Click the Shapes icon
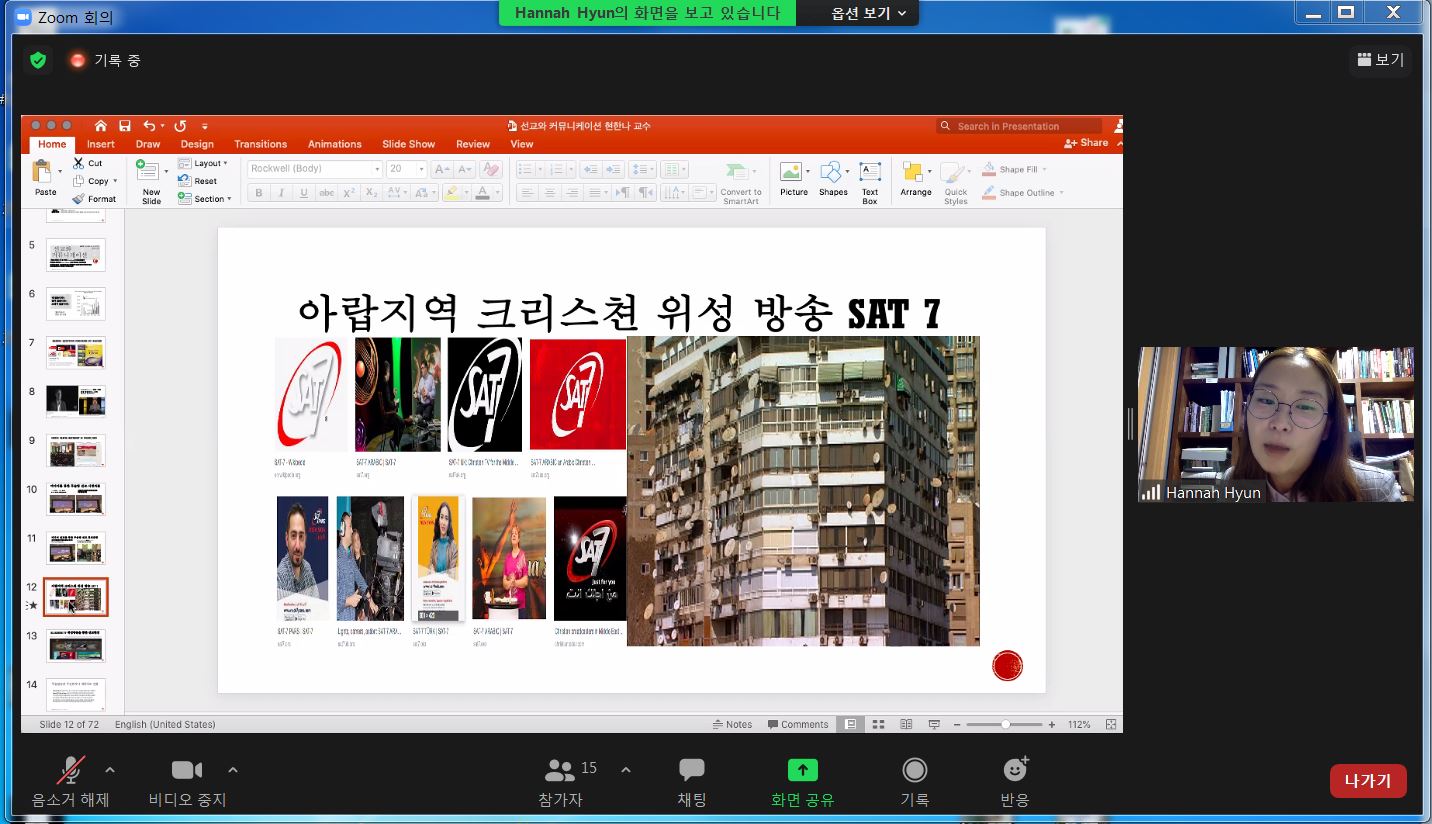Screen dimensions: 1432x824 pyautogui.click(x=832, y=172)
